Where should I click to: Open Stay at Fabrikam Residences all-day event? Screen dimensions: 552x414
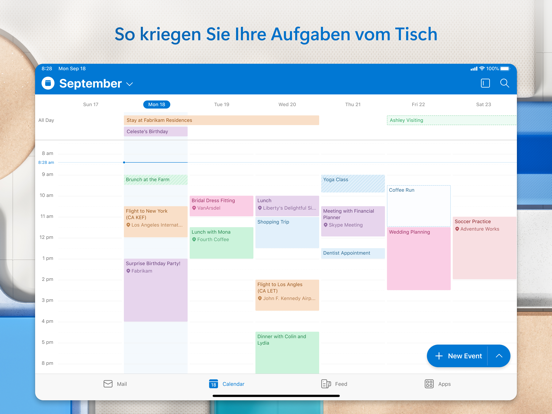pos(221,120)
